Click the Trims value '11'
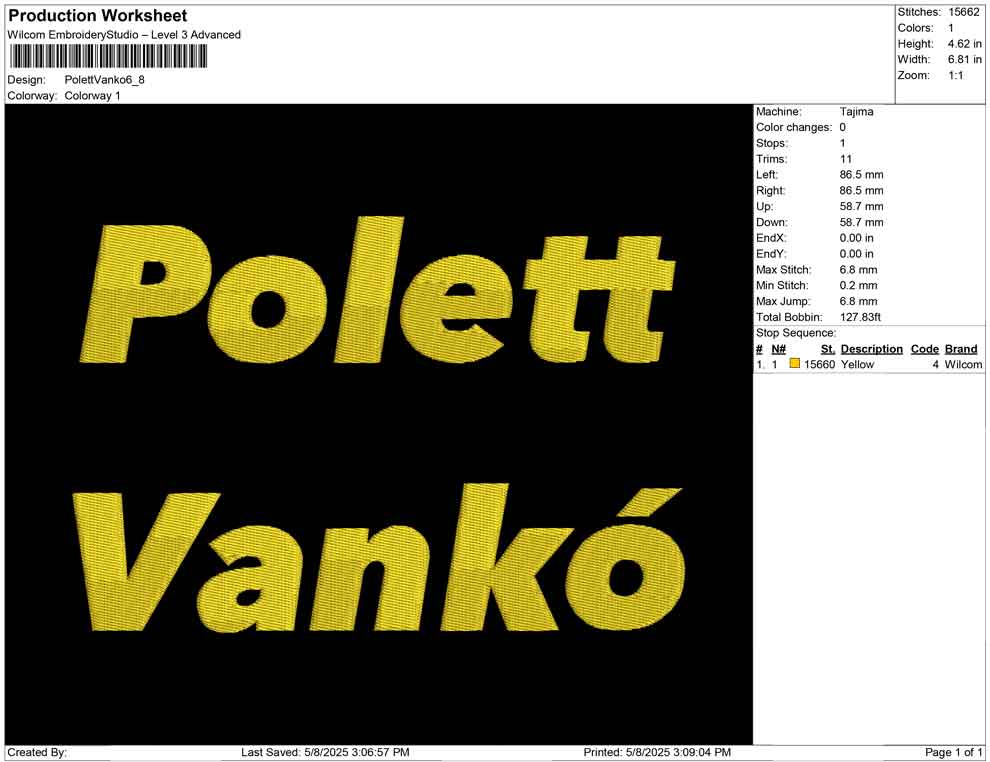 pyautogui.click(x=845, y=159)
